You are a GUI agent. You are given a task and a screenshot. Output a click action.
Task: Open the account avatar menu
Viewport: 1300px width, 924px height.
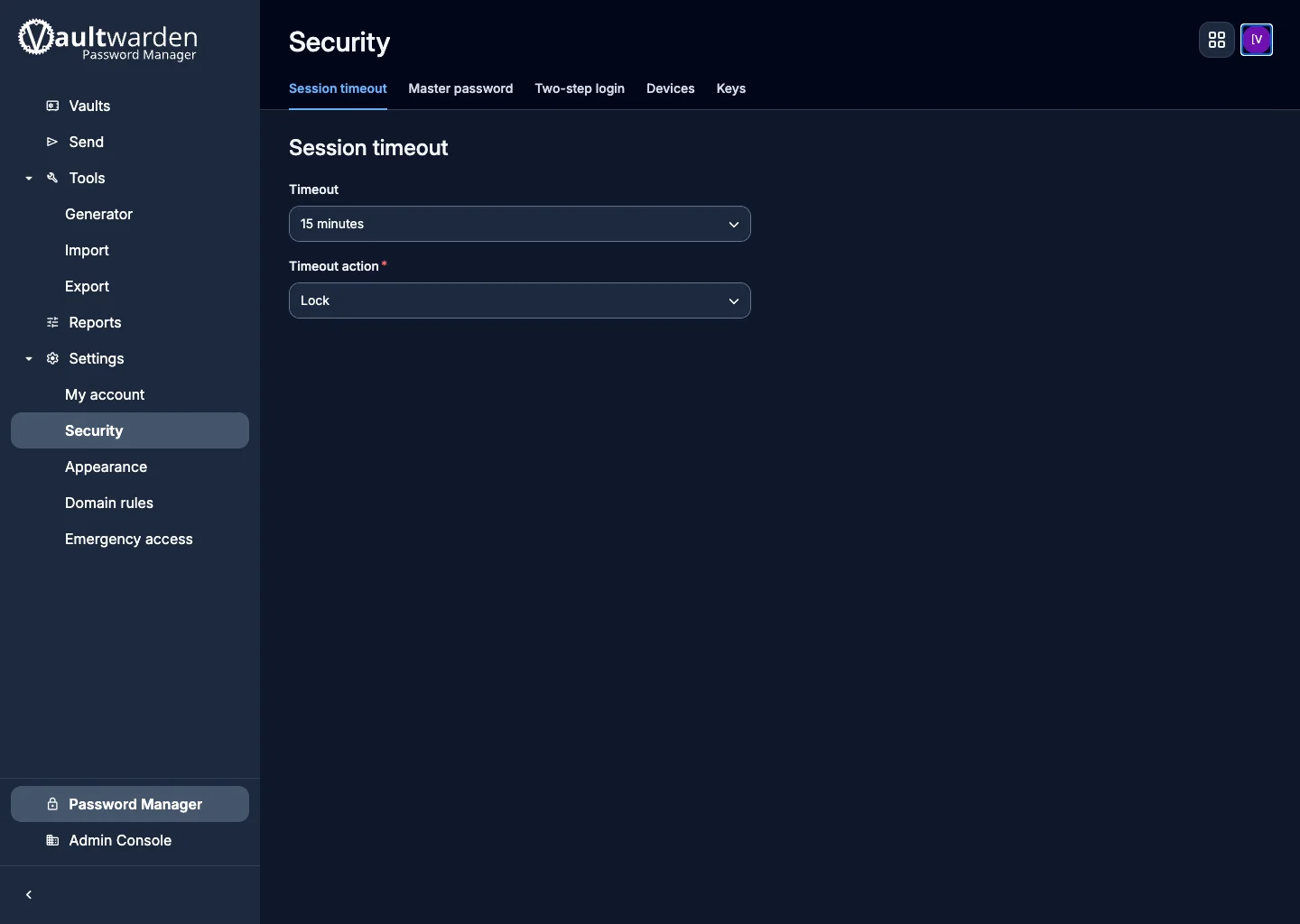[1257, 40]
